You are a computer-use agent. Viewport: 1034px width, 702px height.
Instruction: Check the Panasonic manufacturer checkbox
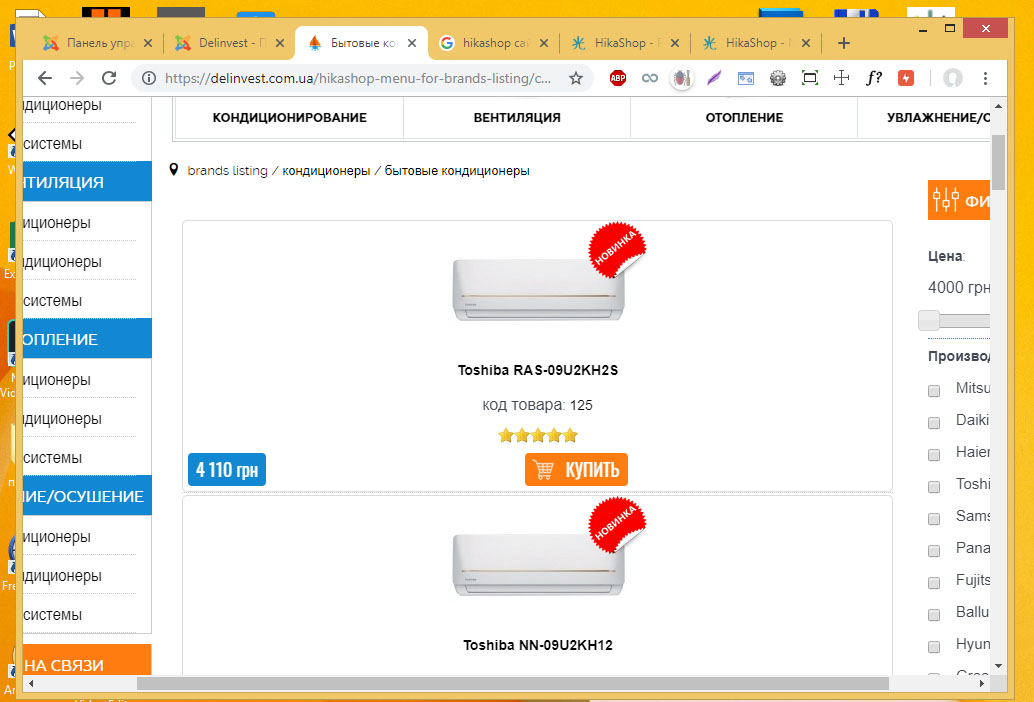pos(934,550)
